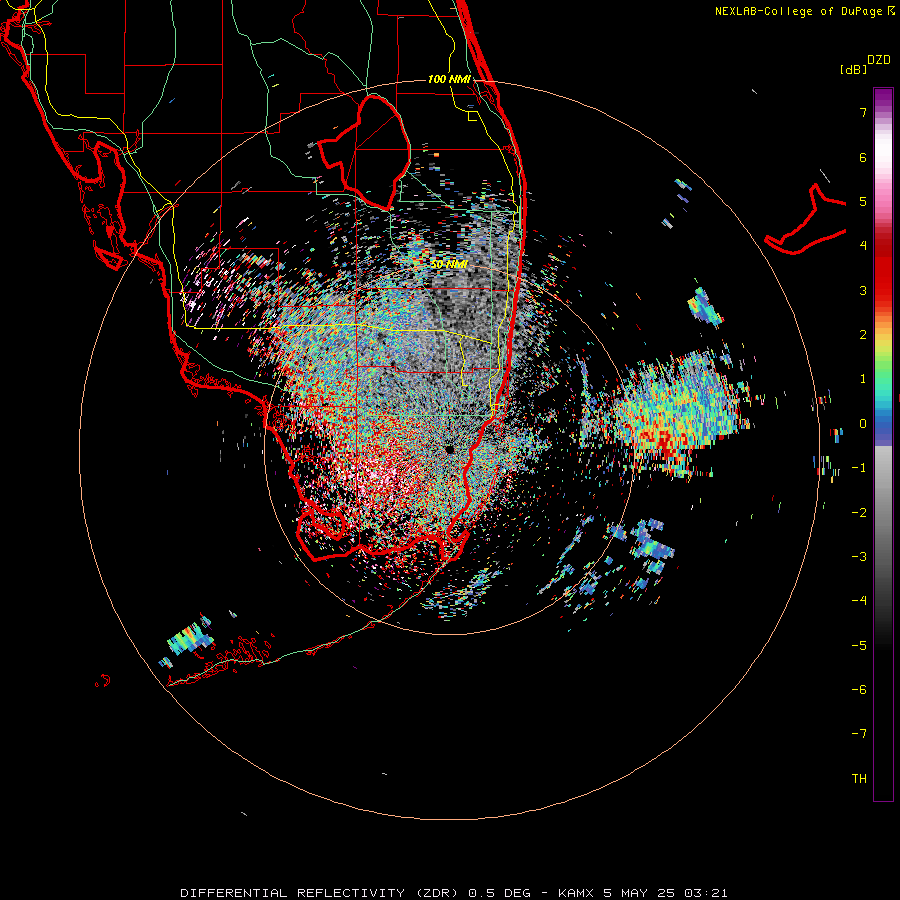Click the 1 value on the color scale
Screen dimensions: 900x900
863,379
